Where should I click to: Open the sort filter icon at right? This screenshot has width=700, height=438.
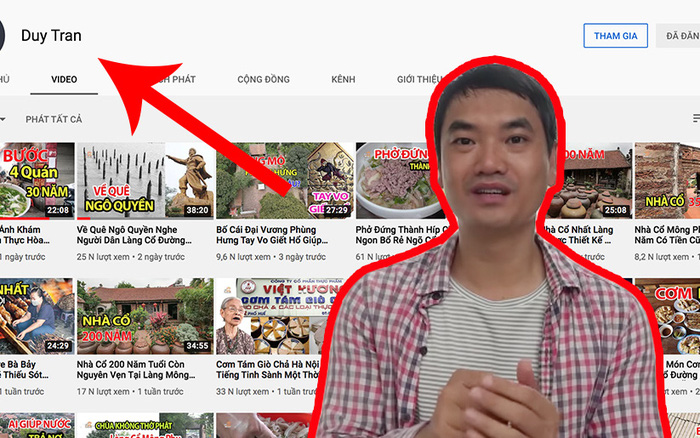(x=696, y=118)
